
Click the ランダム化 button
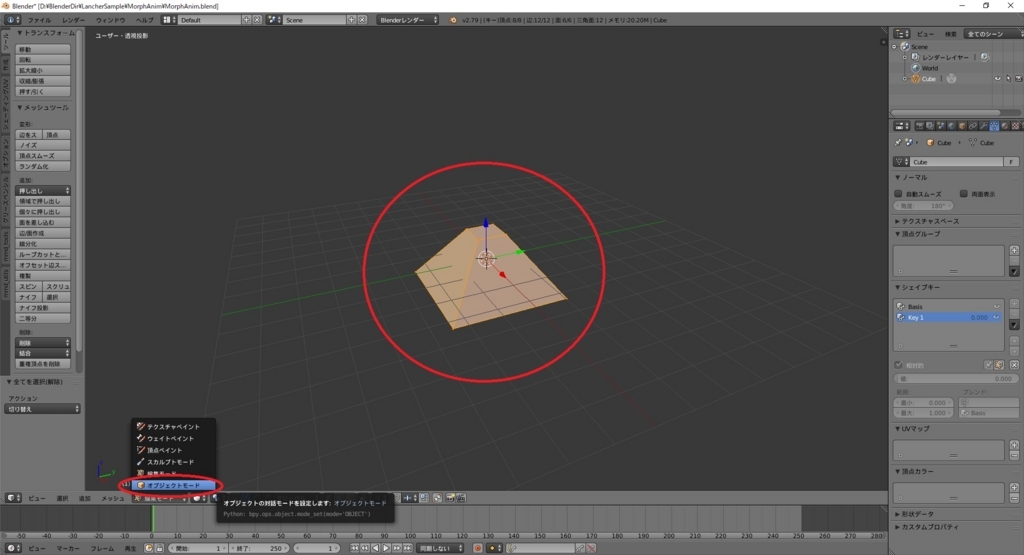coord(42,166)
